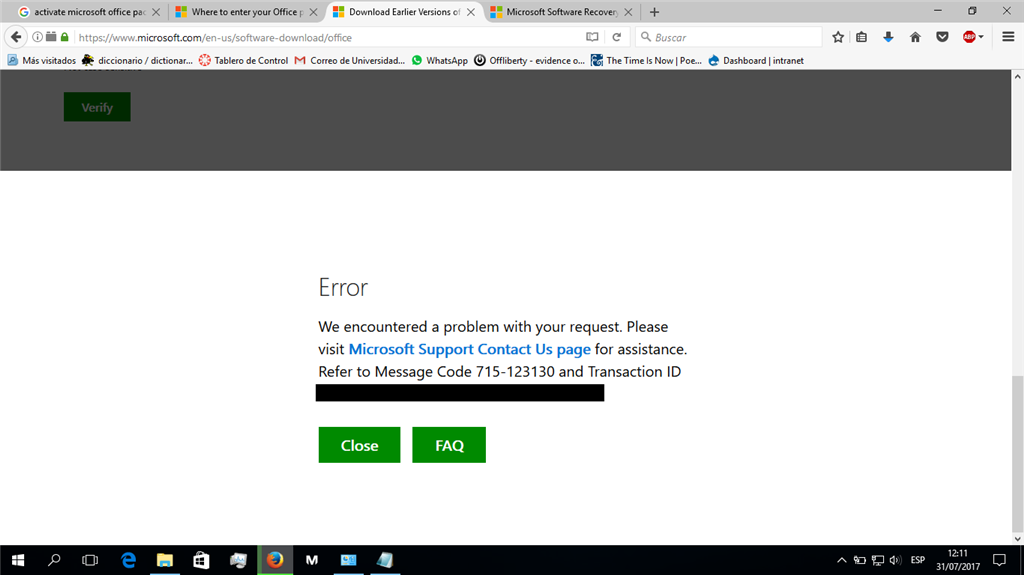Click text 'Refer to Message Code 715-123130'

(436, 372)
